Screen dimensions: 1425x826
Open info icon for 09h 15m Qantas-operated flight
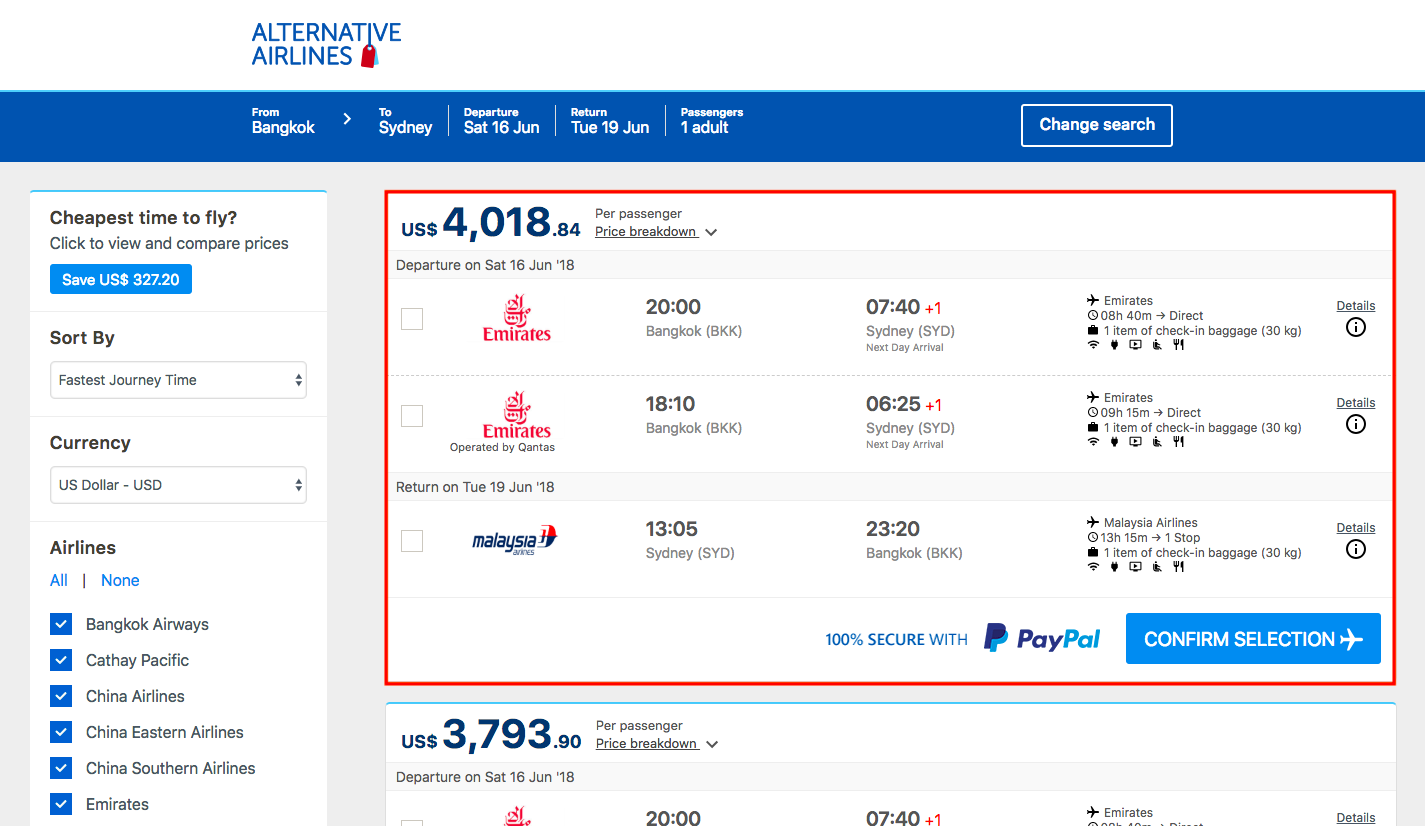tap(1355, 424)
